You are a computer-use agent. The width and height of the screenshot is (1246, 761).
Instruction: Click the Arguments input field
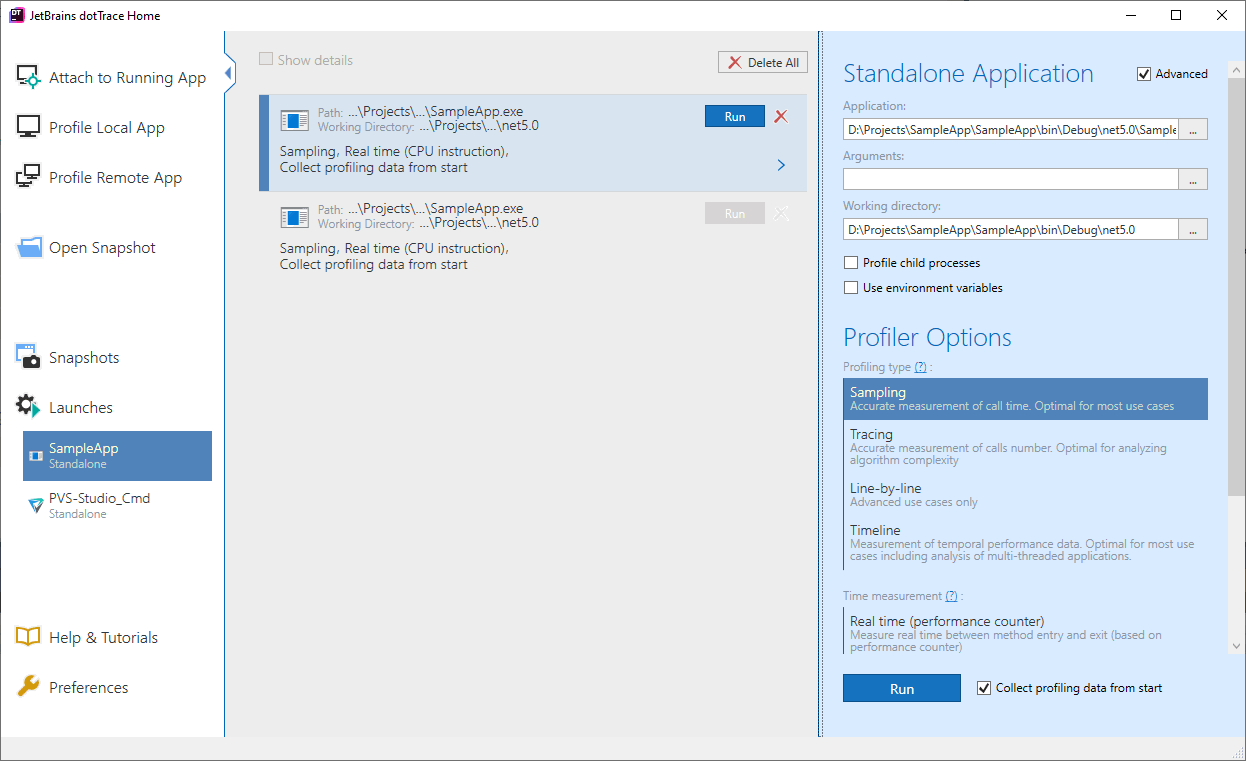click(x=1011, y=180)
